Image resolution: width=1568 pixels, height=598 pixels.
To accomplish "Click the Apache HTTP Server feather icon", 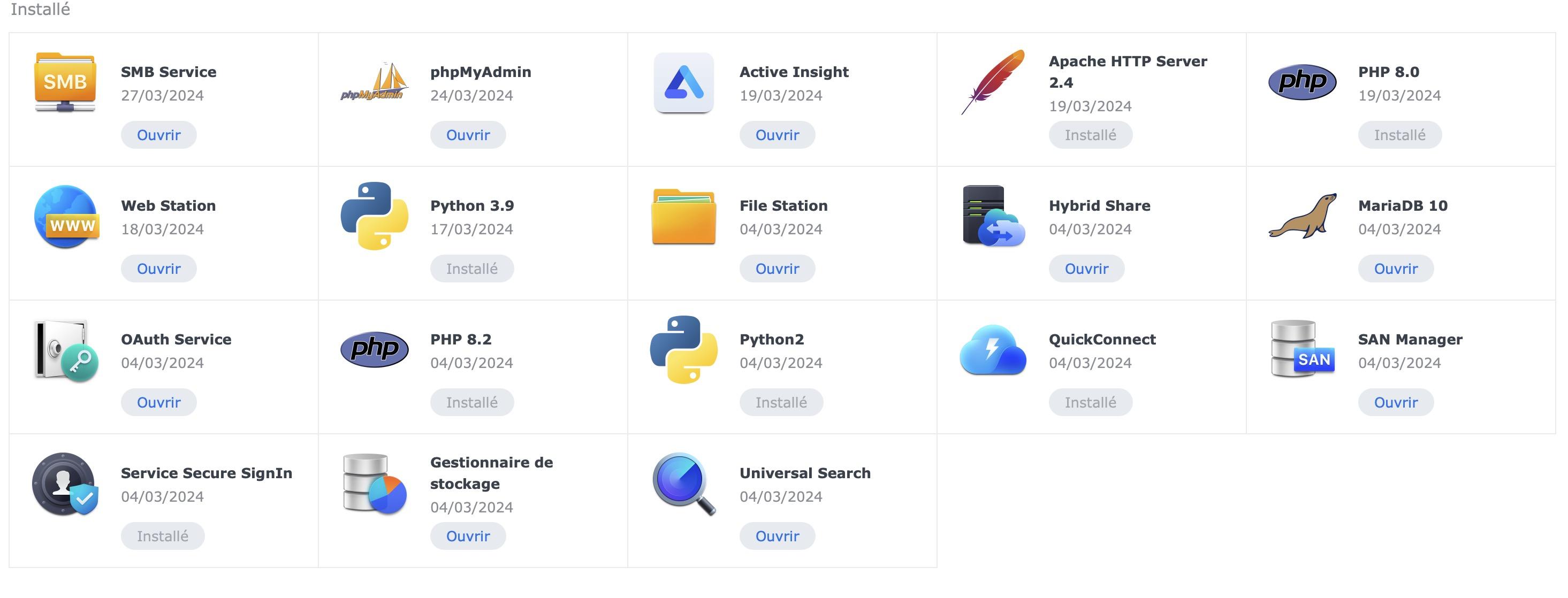I will pos(993,82).
